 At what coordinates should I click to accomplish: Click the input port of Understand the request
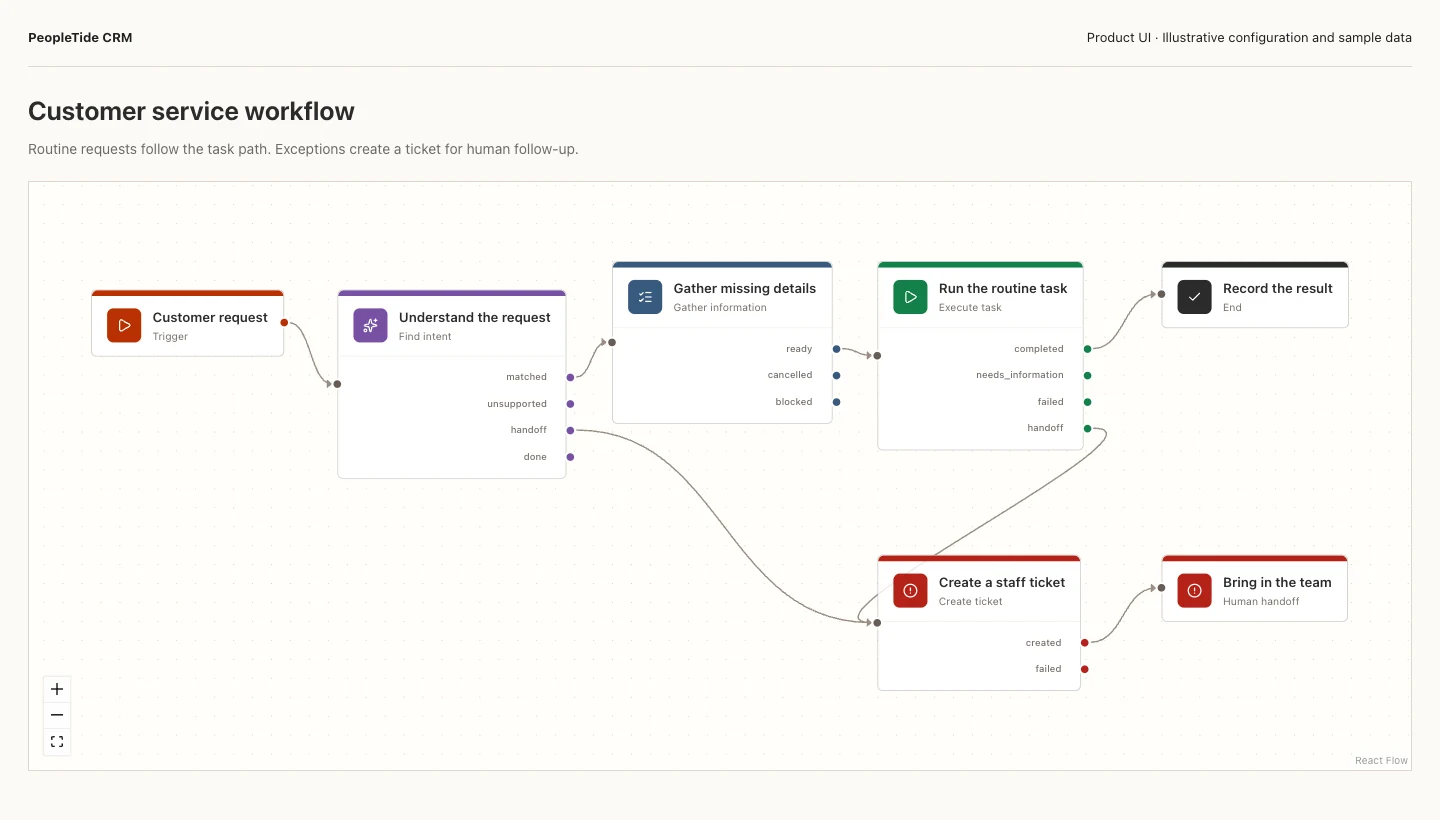pyautogui.click(x=337, y=384)
